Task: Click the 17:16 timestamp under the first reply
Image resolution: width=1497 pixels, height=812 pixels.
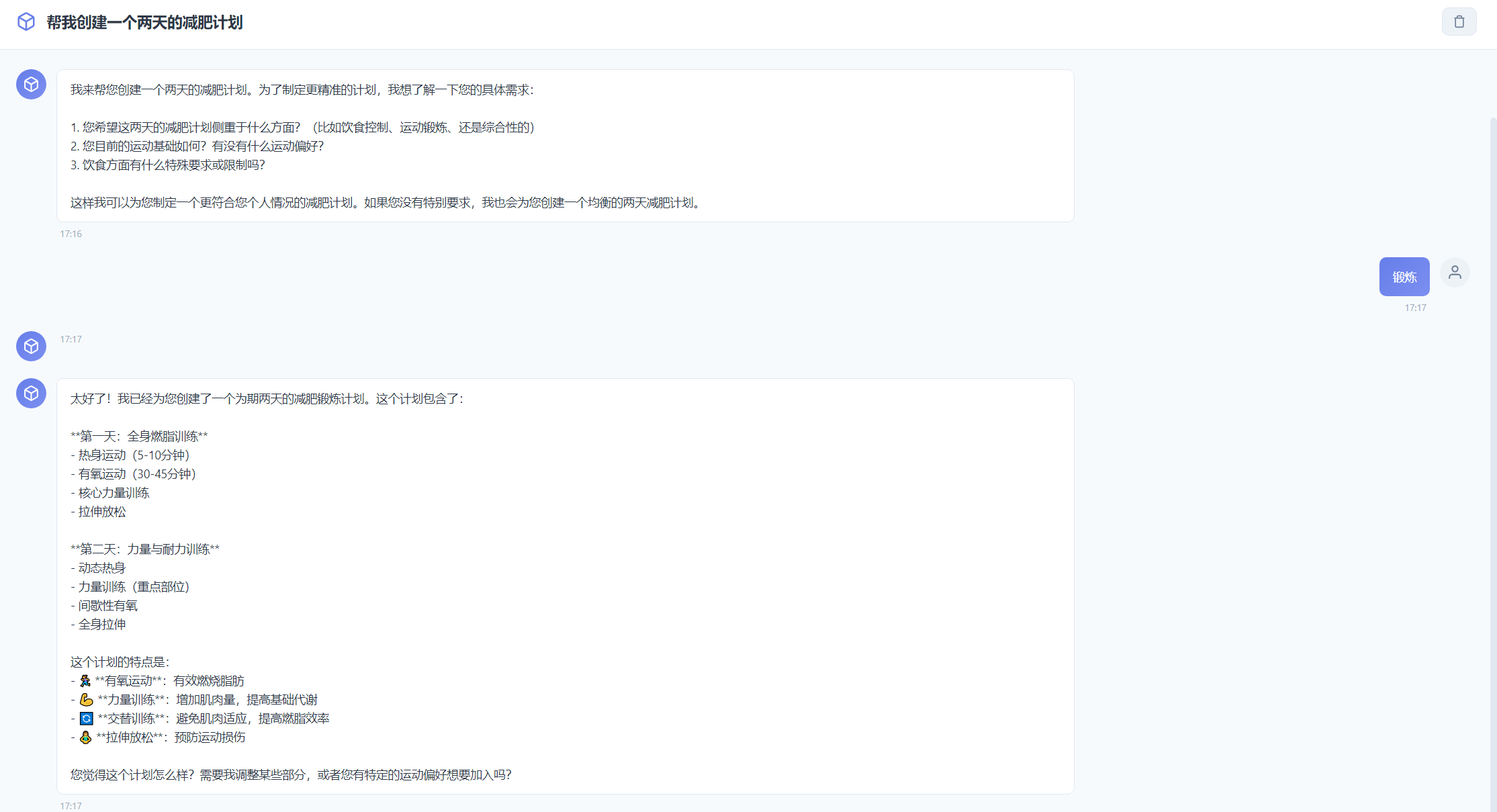Action: tap(71, 234)
